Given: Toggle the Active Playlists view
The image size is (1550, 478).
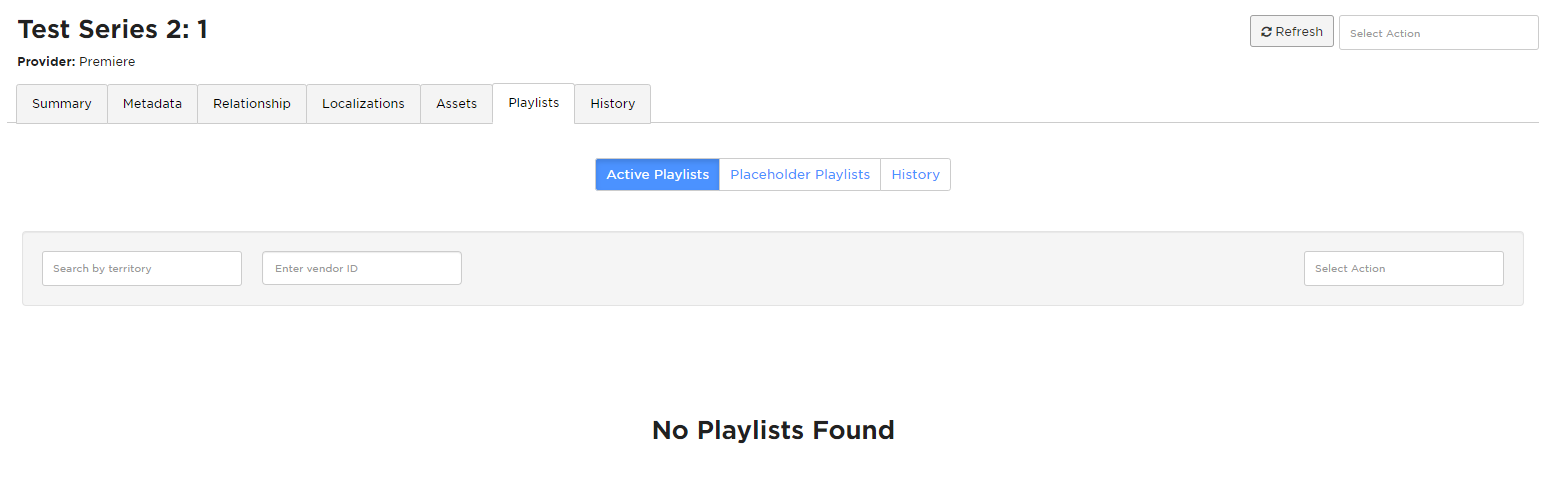Looking at the screenshot, I should 657,174.
